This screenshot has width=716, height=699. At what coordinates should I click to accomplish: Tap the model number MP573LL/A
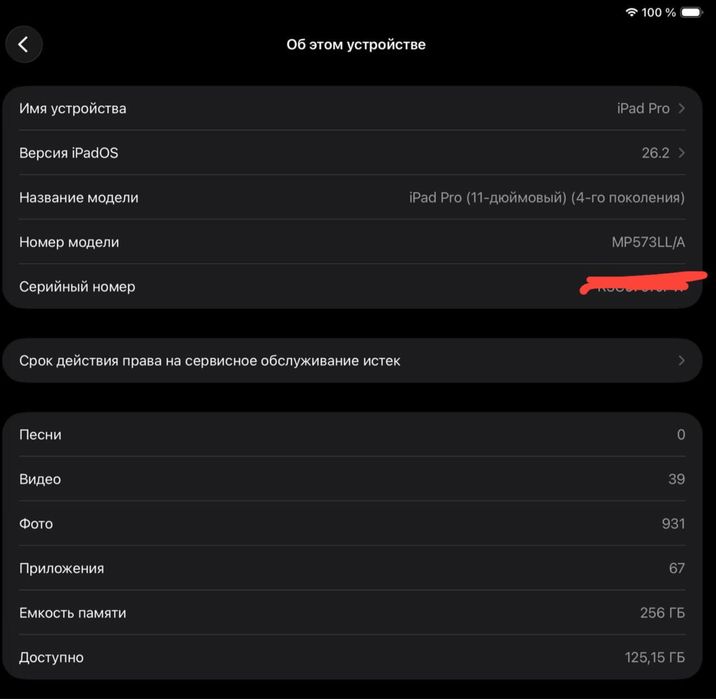pyautogui.click(x=648, y=242)
